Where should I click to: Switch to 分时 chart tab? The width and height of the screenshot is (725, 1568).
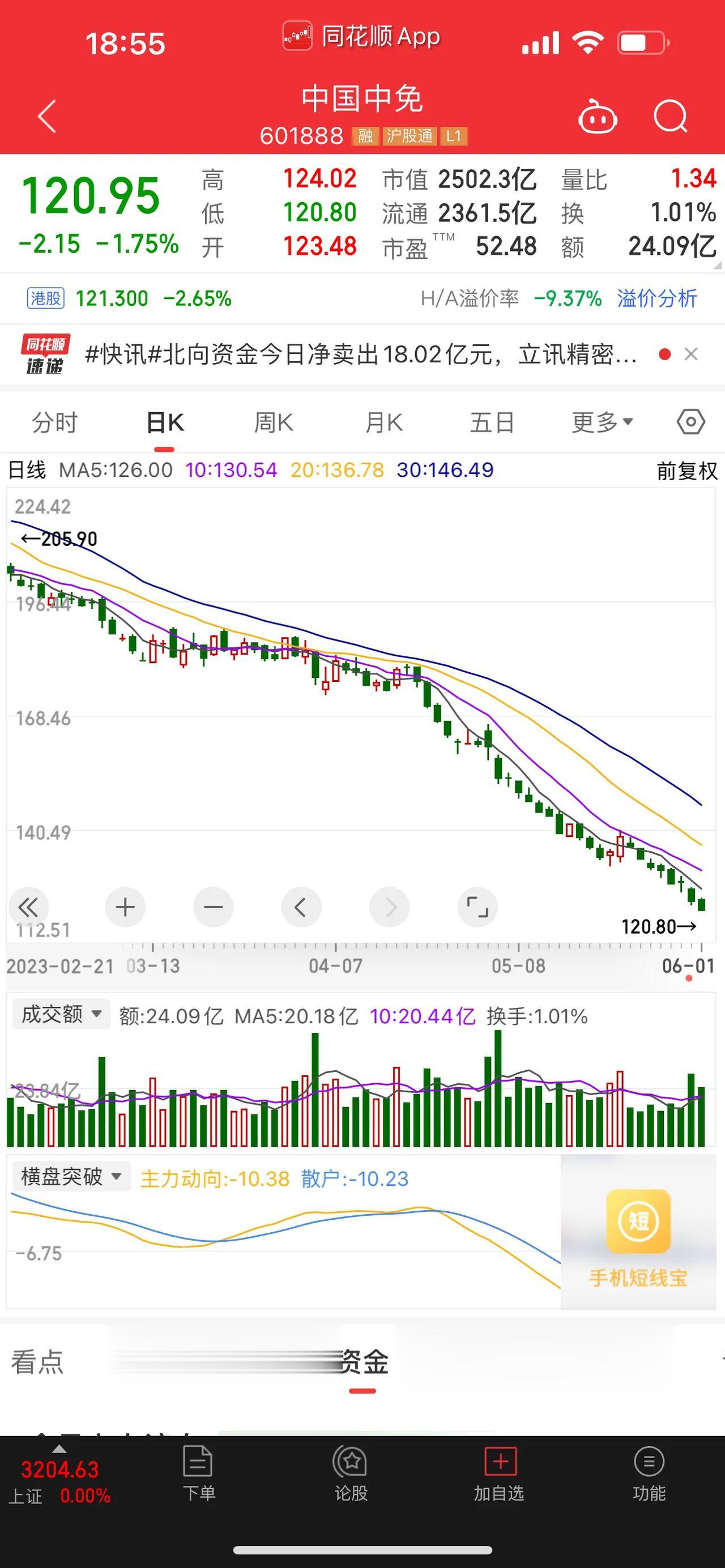(55, 422)
